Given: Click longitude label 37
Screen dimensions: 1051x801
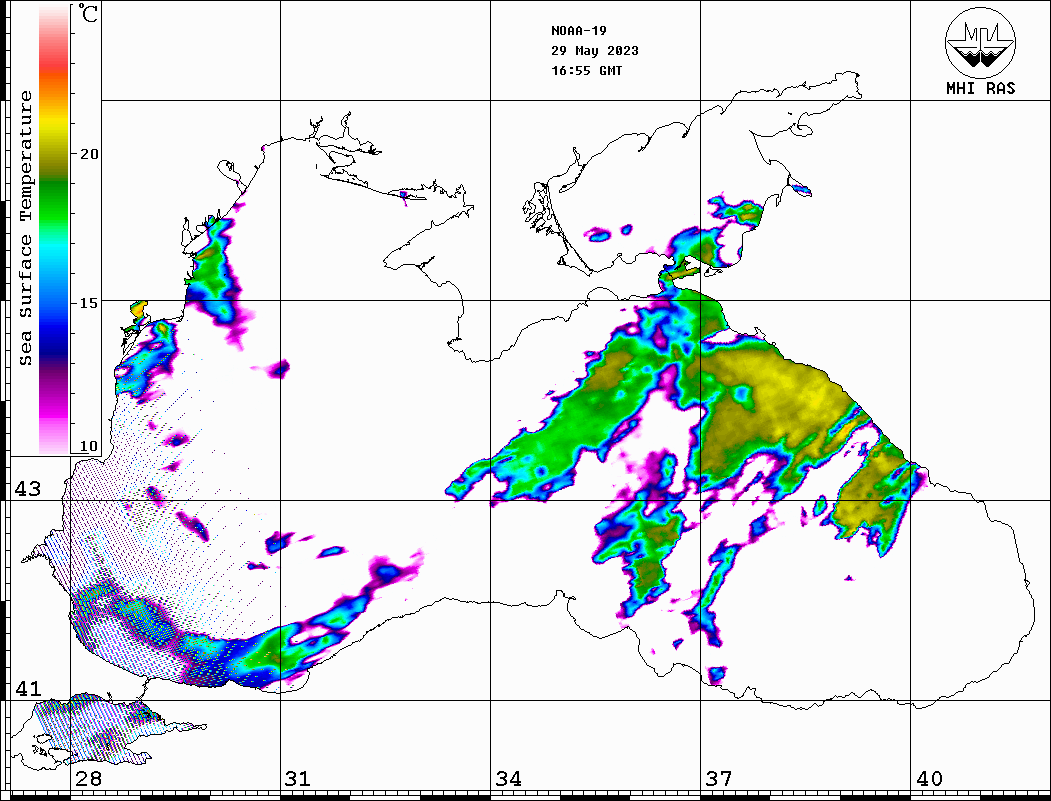Looking at the screenshot, I should (x=719, y=778).
